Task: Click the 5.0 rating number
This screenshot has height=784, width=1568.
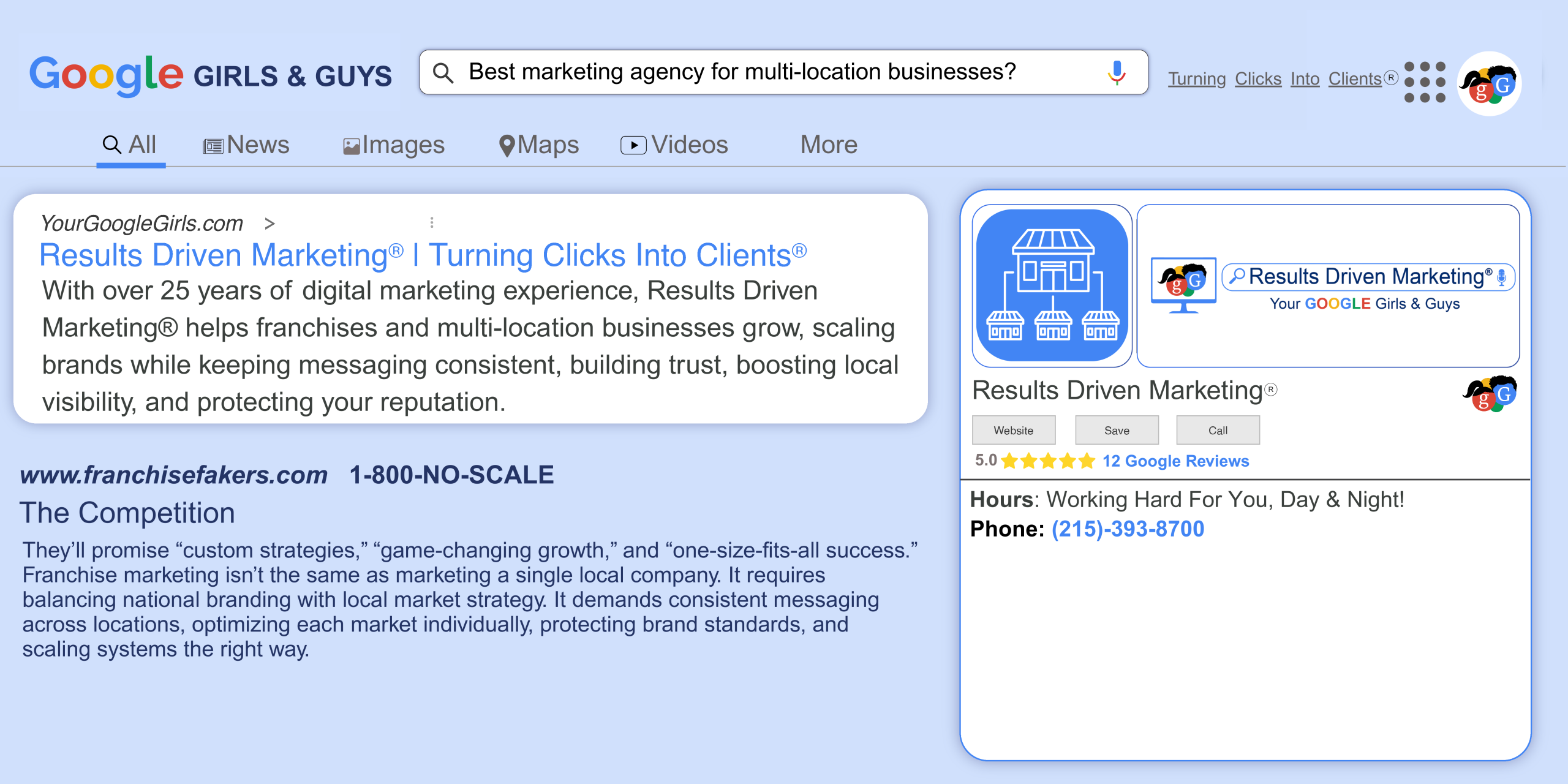Action: [x=986, y=461]
